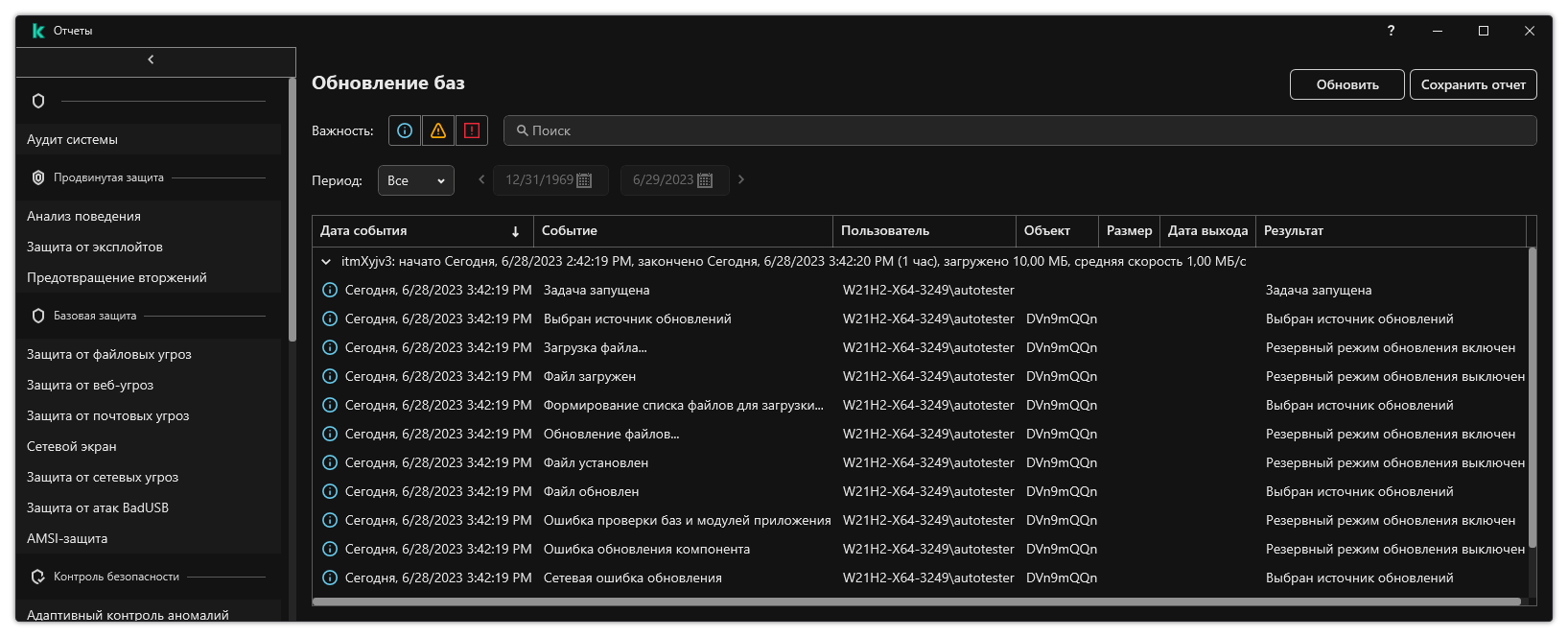Click the Обновить button

click(x=1346, y=84)
